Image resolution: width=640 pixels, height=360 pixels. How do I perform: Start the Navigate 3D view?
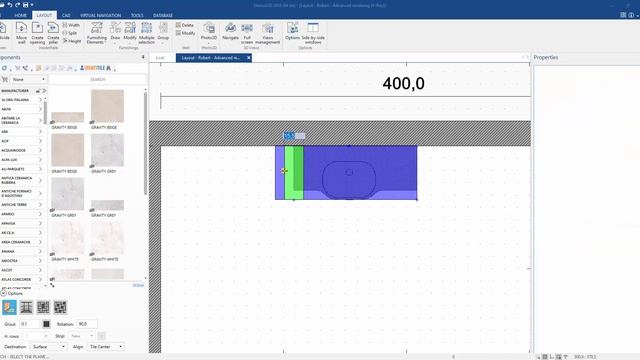click(x=230, y=31)
